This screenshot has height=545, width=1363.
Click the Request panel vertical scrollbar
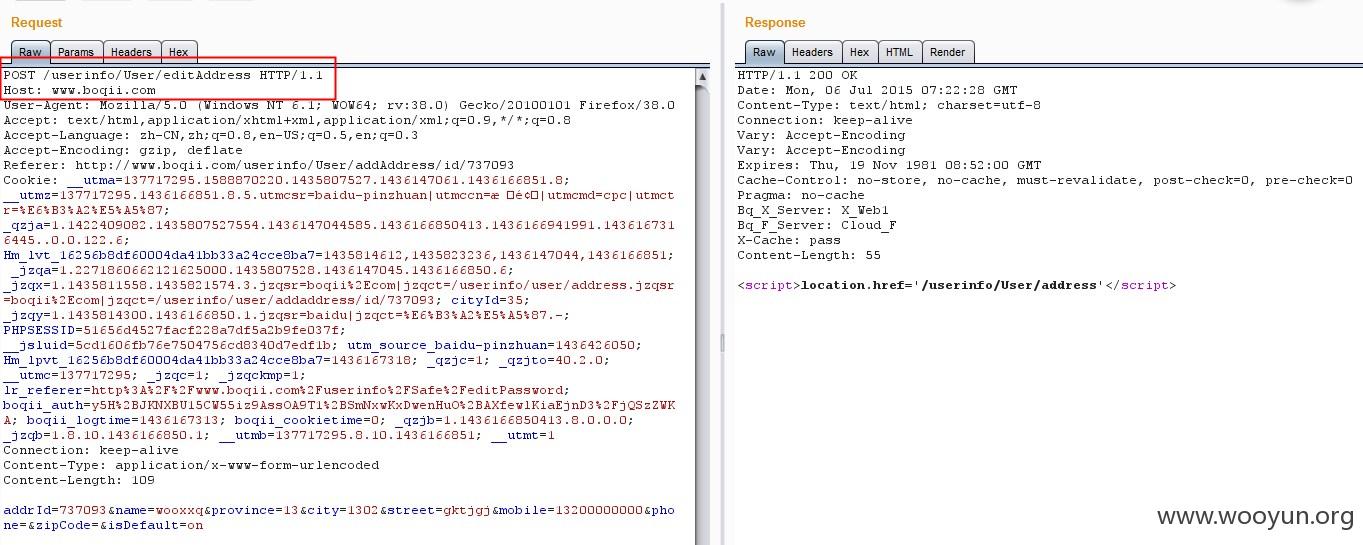coord(702,305)
